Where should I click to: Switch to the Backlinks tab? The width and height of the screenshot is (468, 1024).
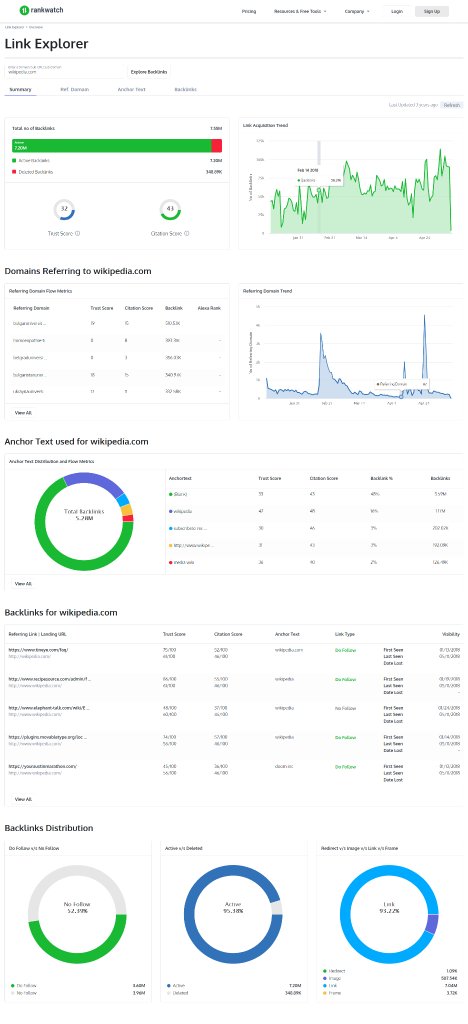click(185, 89)
